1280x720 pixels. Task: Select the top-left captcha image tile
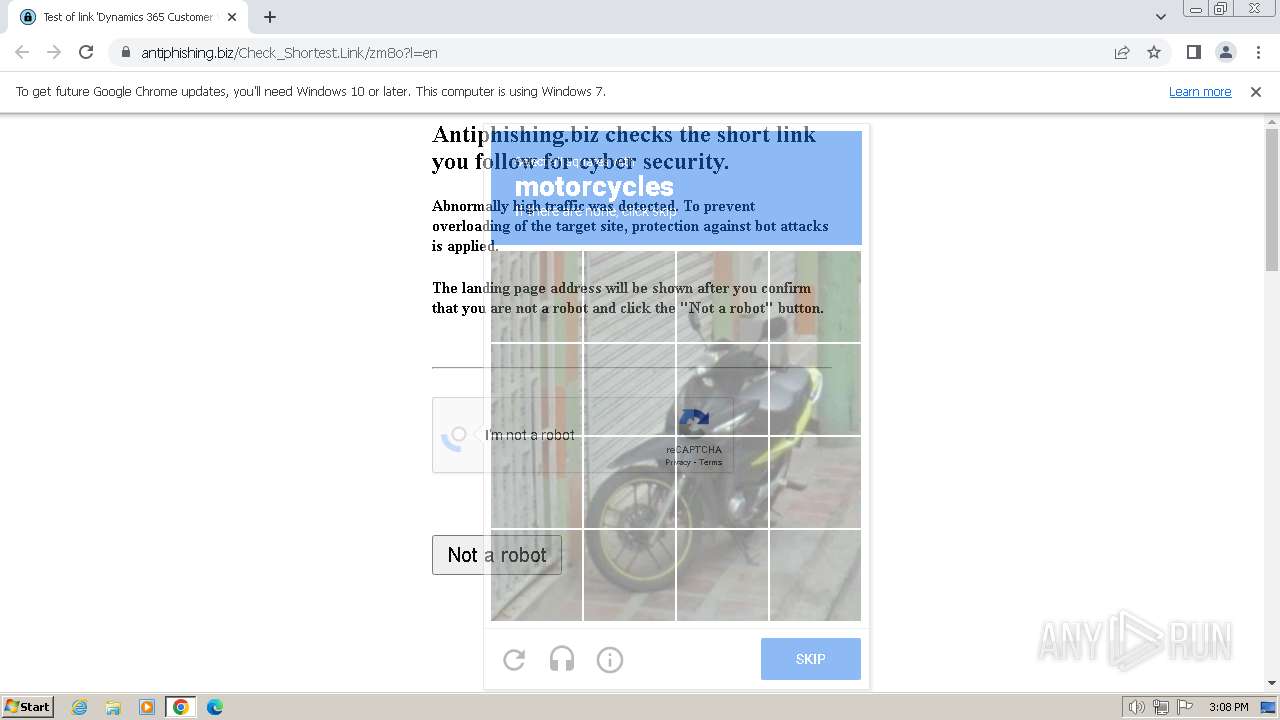tap(537, 296)
